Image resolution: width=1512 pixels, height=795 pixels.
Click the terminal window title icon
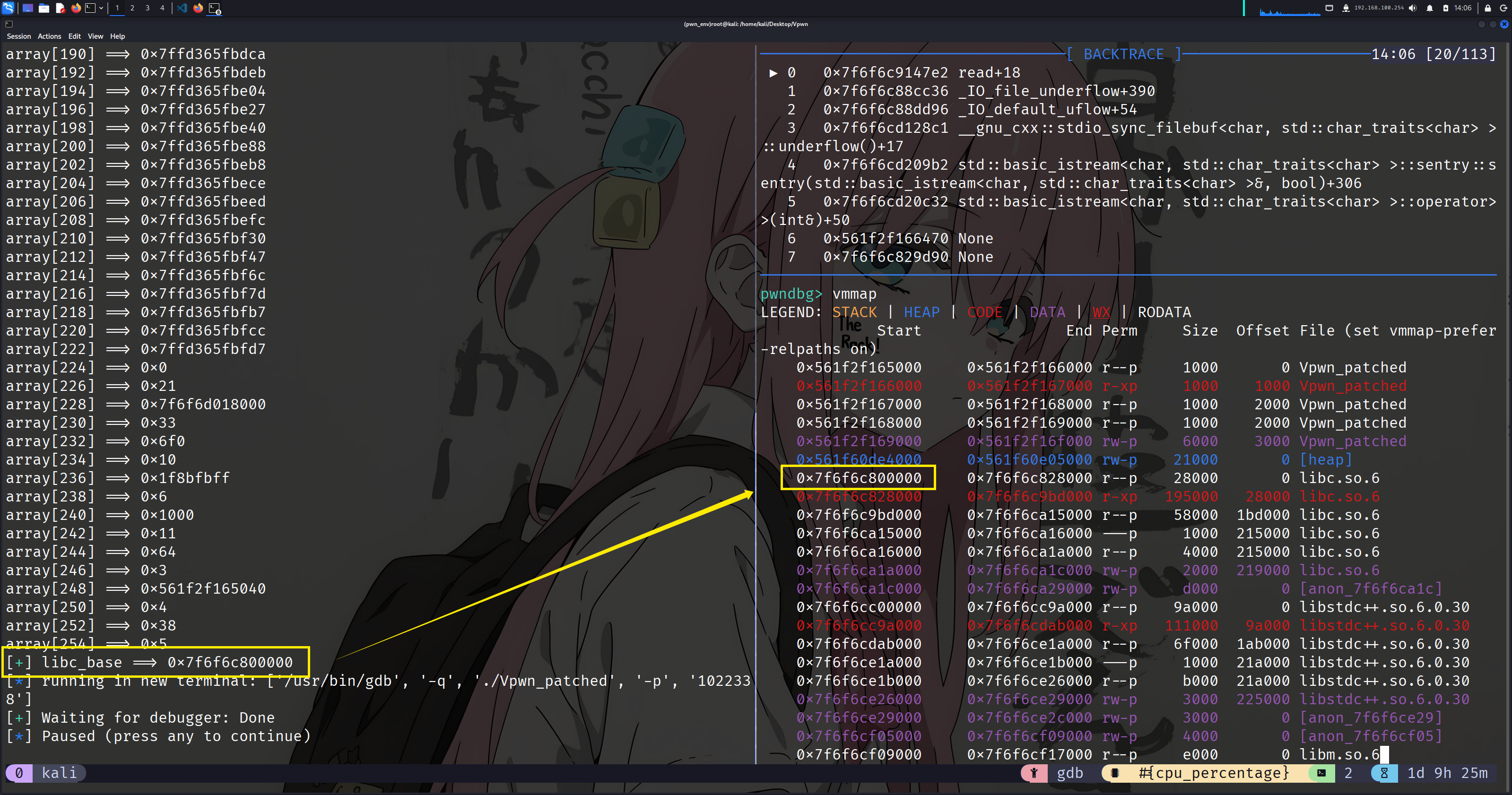(9, 24)
